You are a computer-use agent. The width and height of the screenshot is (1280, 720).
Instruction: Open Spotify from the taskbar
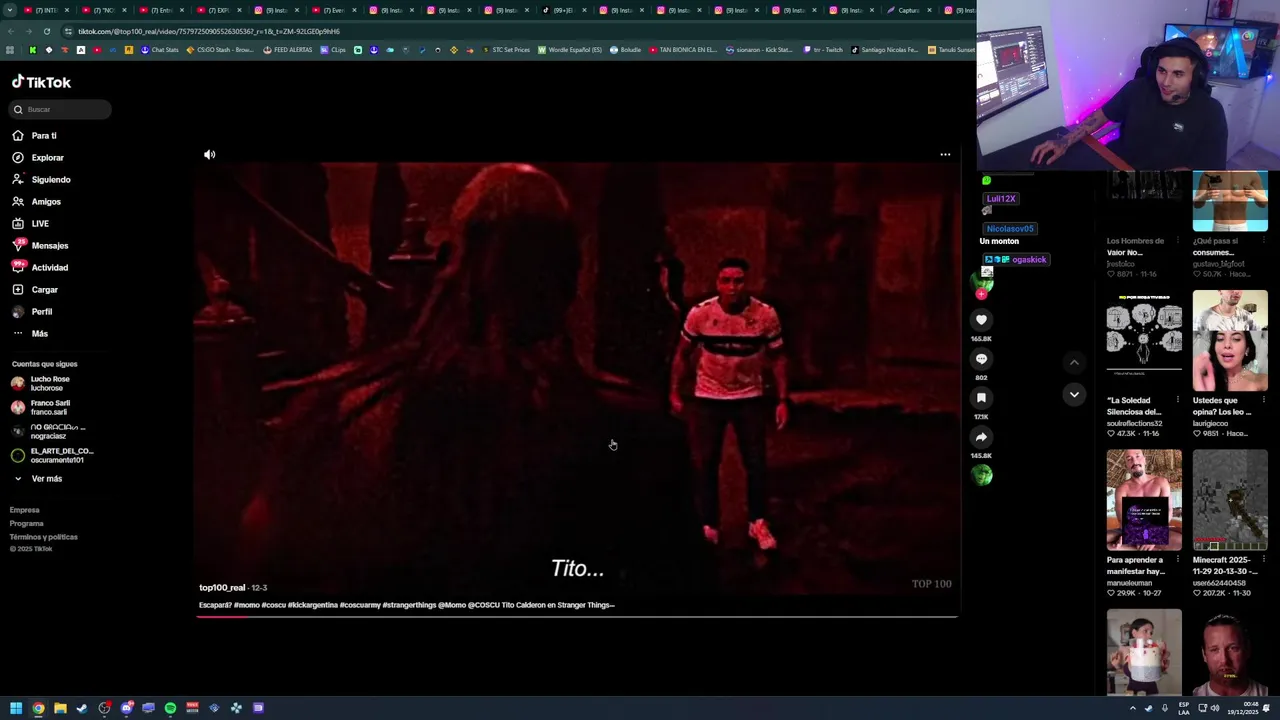click(170, 708)
